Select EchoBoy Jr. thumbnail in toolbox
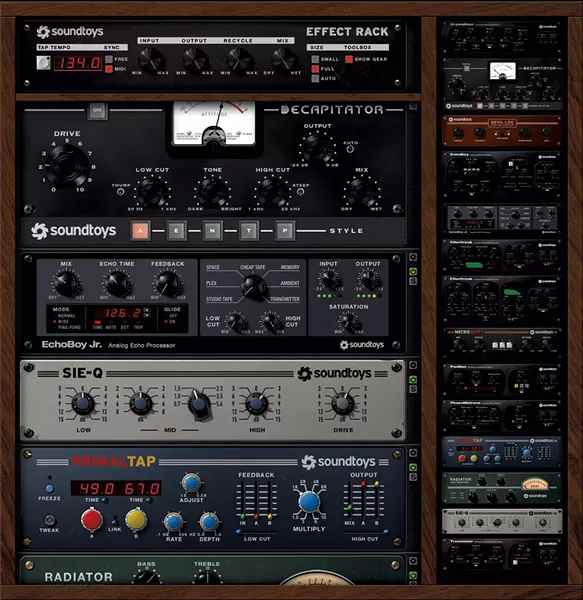 point(502,220)
